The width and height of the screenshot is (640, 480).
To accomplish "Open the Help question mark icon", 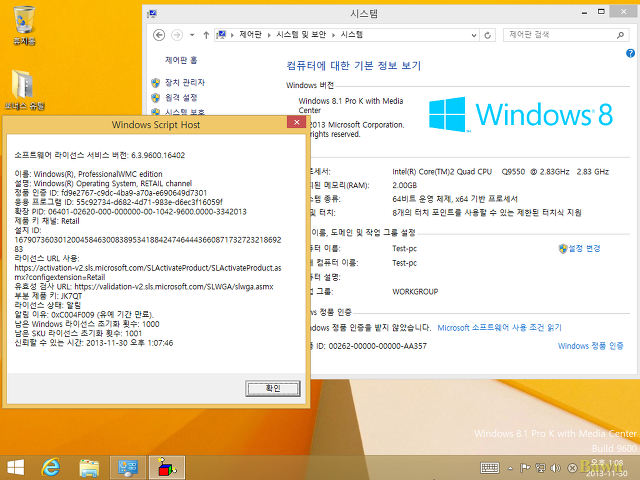I will pos(630,53).
